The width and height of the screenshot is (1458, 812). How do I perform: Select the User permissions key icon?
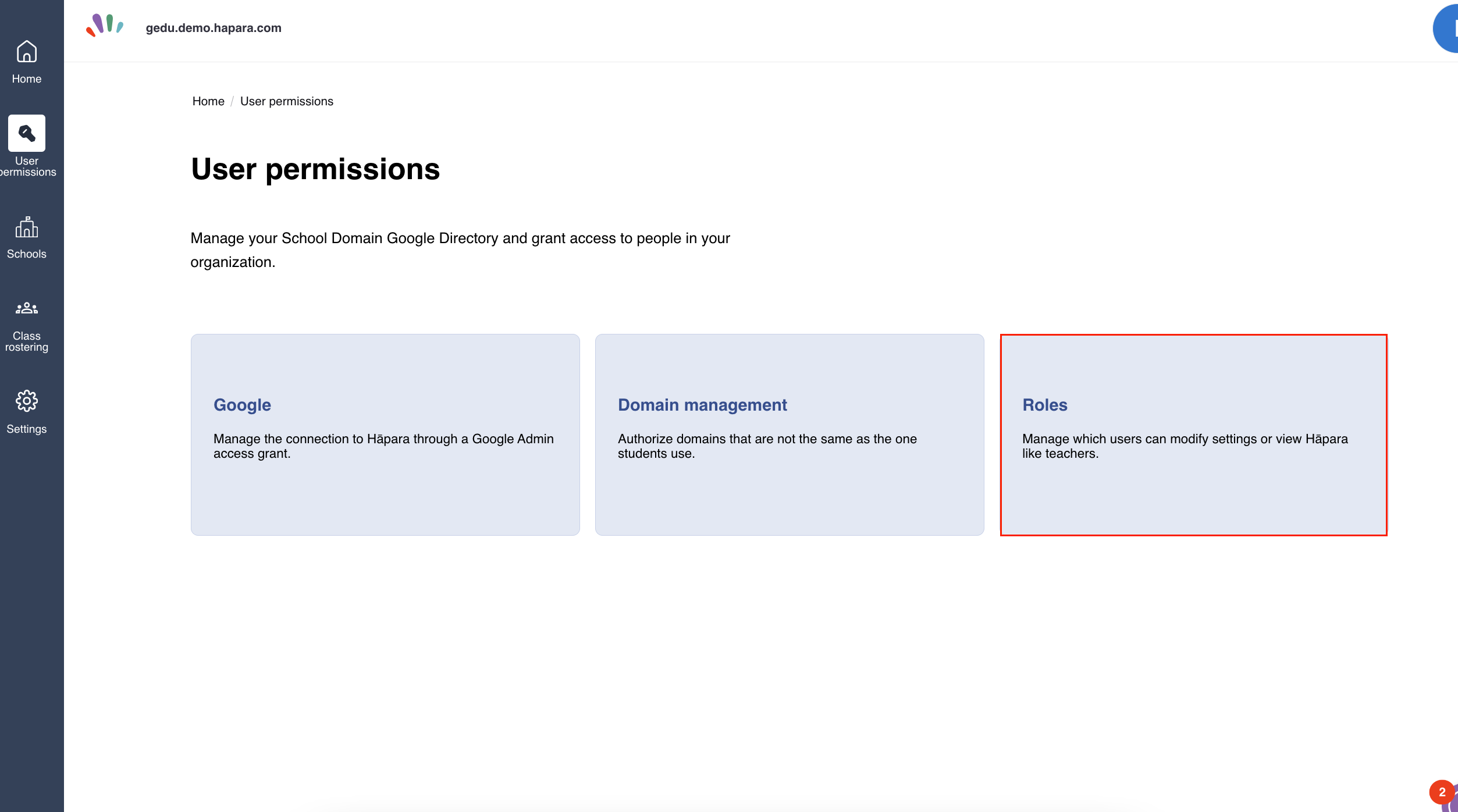coord(27,133)
